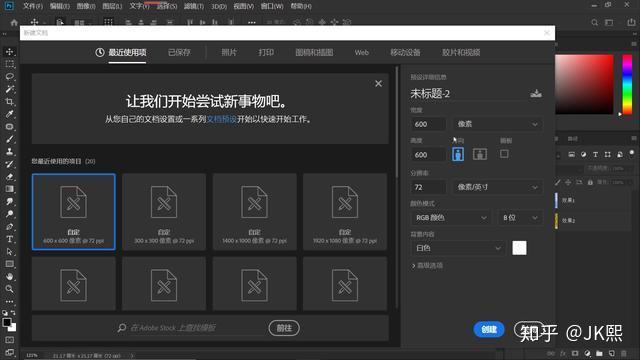Select landscape orientation
This screenshot has height=360, width=640.
(480, 154)
